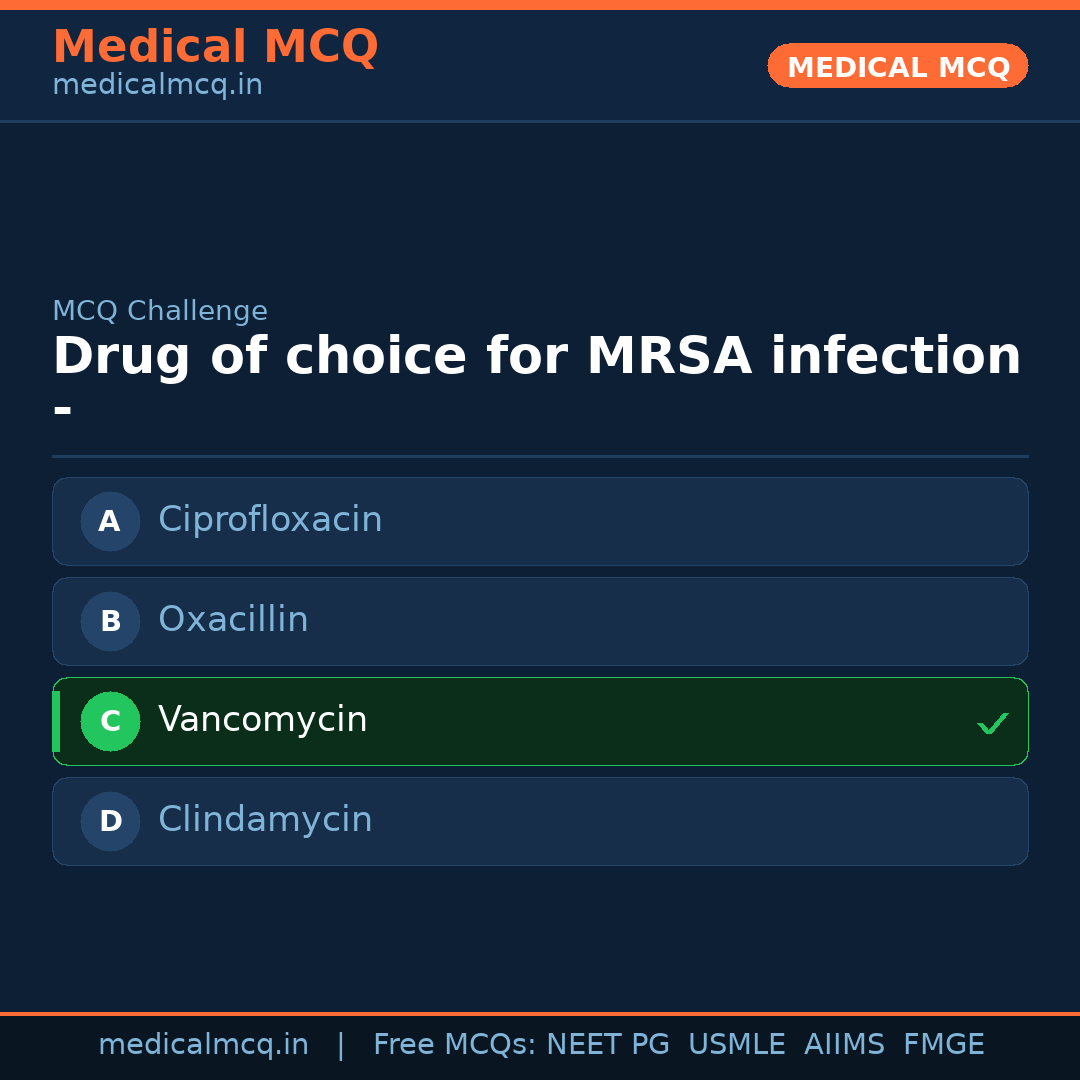Open the medicalmcq.in link in the footer
Screen dimensions: 1080x1080
pyautogui.click(x=203, y=1045)
